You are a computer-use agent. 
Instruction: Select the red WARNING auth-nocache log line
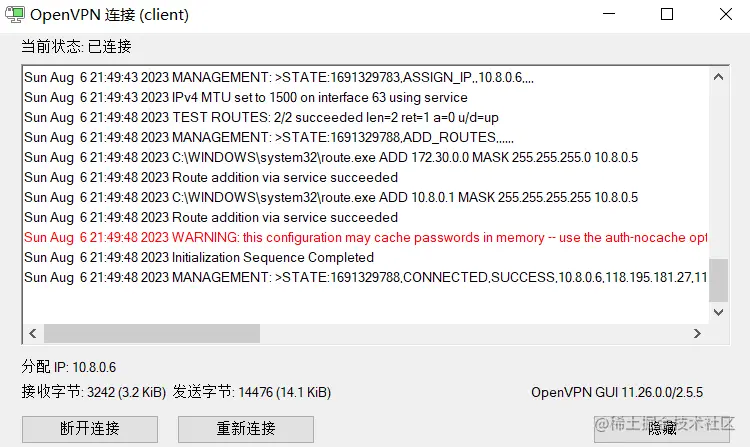[365, 238]
